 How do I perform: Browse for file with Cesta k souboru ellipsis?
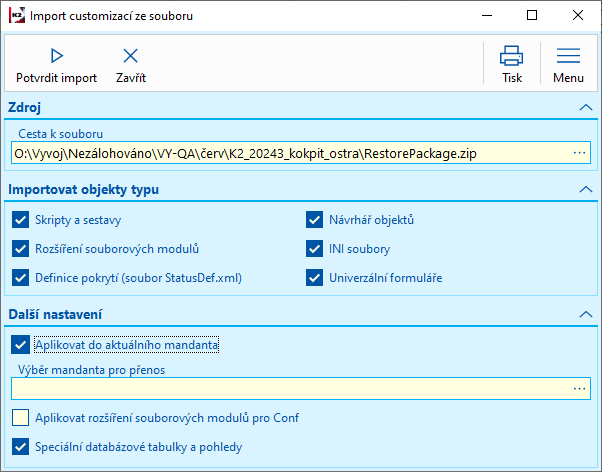(x=579, y=153)
